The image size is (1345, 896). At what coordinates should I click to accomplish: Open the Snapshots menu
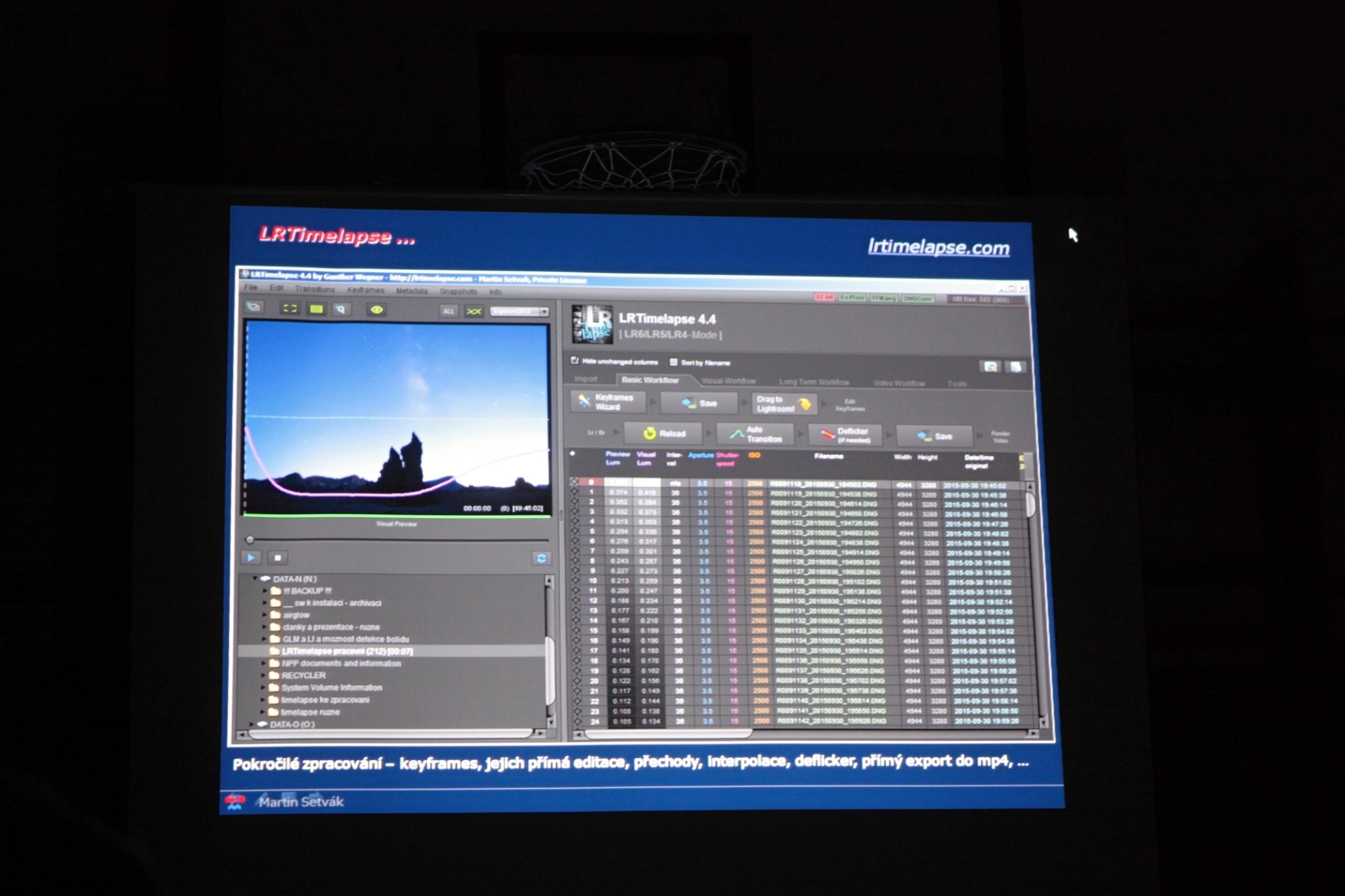coord(458,291)
